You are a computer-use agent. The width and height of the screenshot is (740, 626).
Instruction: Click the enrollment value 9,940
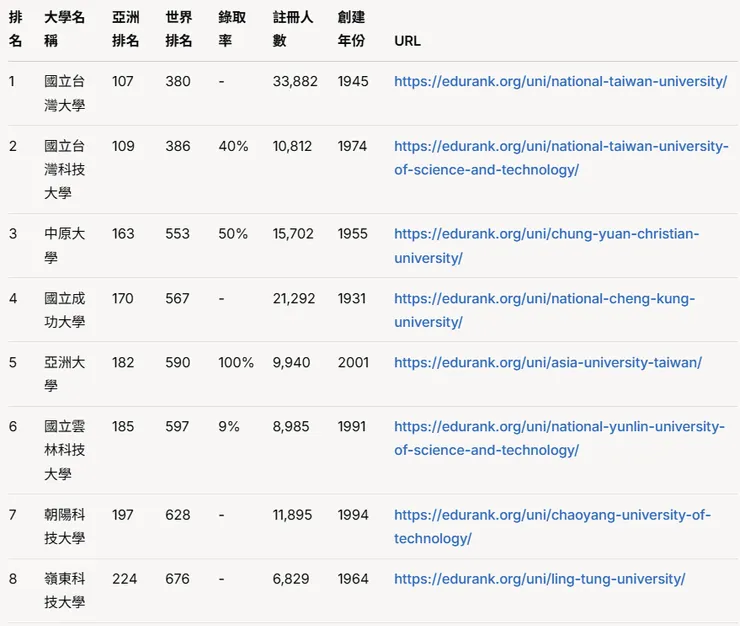click(x=291, y=363)
